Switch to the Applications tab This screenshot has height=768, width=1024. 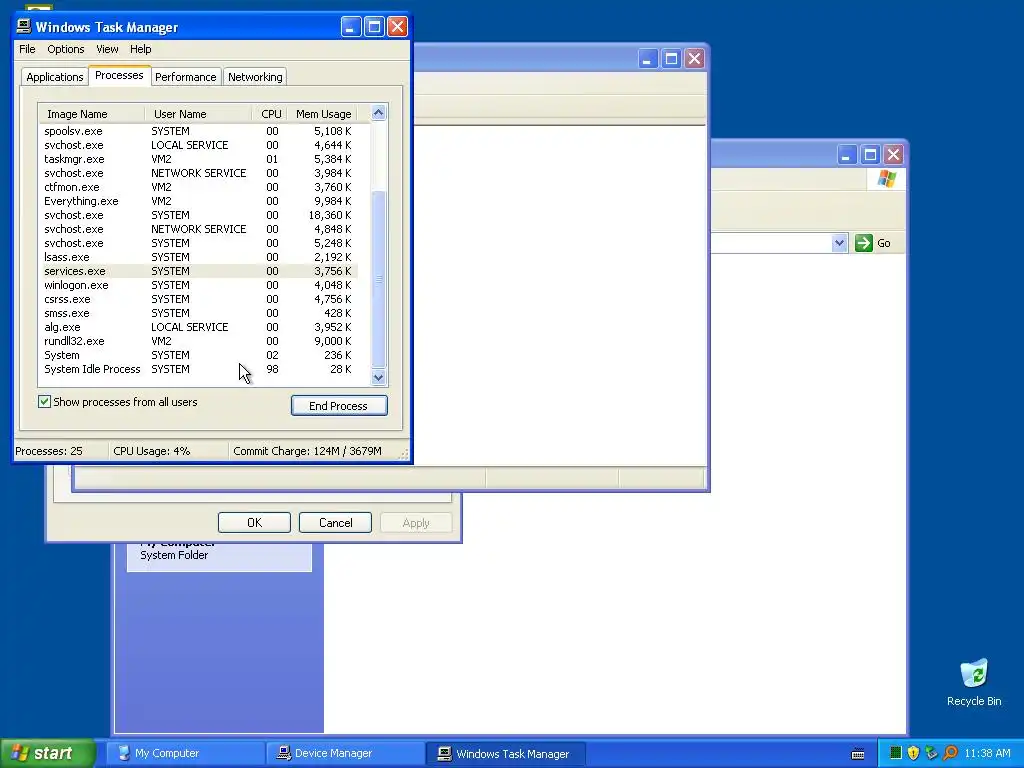coord(55,76)
